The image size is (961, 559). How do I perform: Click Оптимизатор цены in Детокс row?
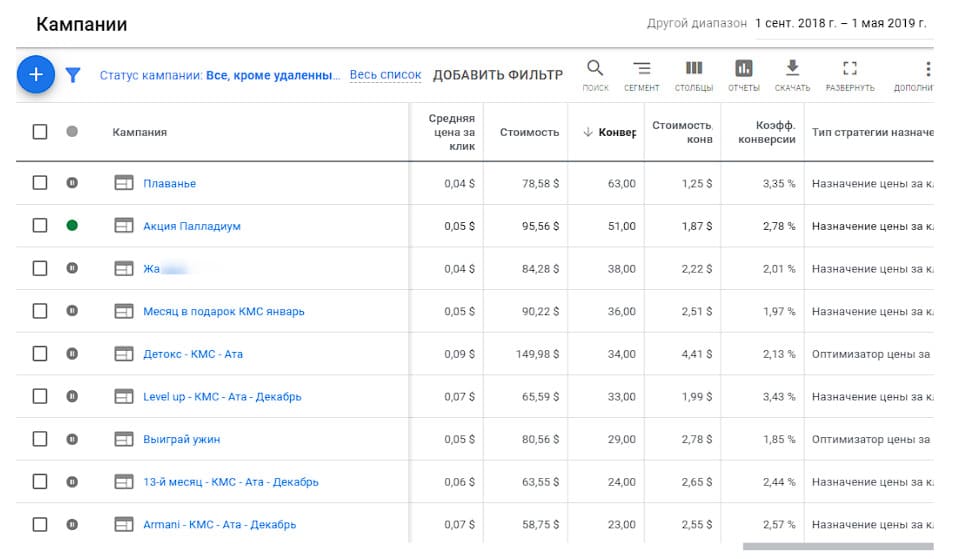[x=871, y=354]
